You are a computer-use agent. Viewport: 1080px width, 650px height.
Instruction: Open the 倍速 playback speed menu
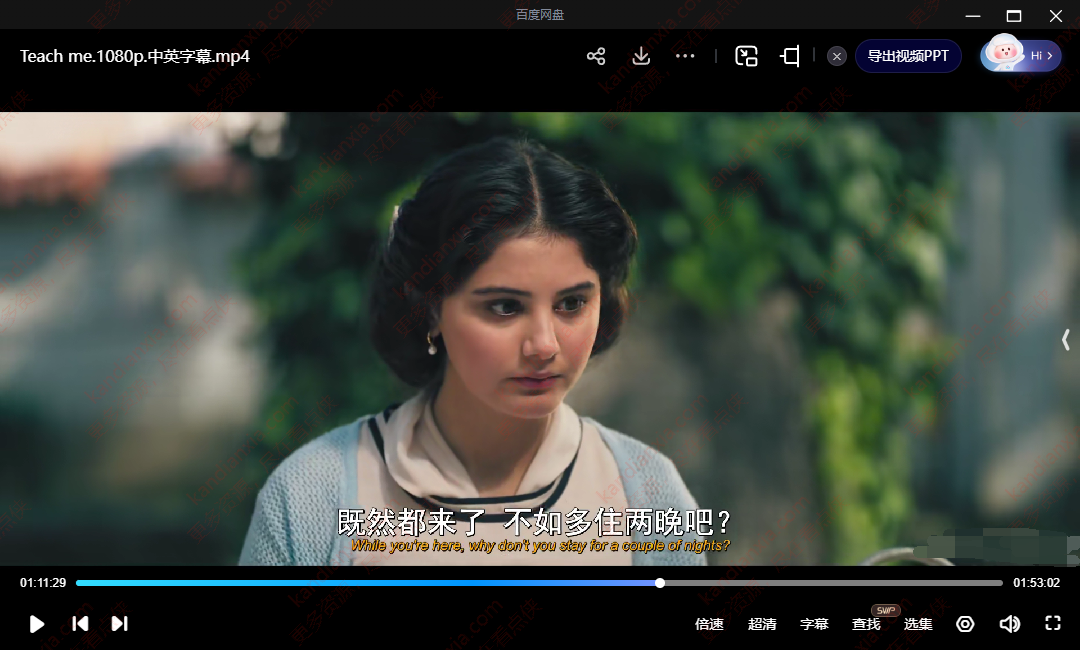(709, 625)
